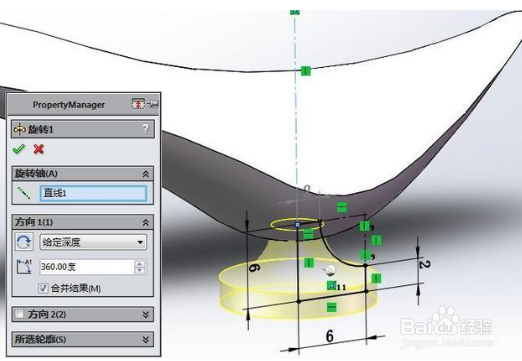Open the 给定深度 revolve type dropdown
522x361 pixels.
pos(93,242)
